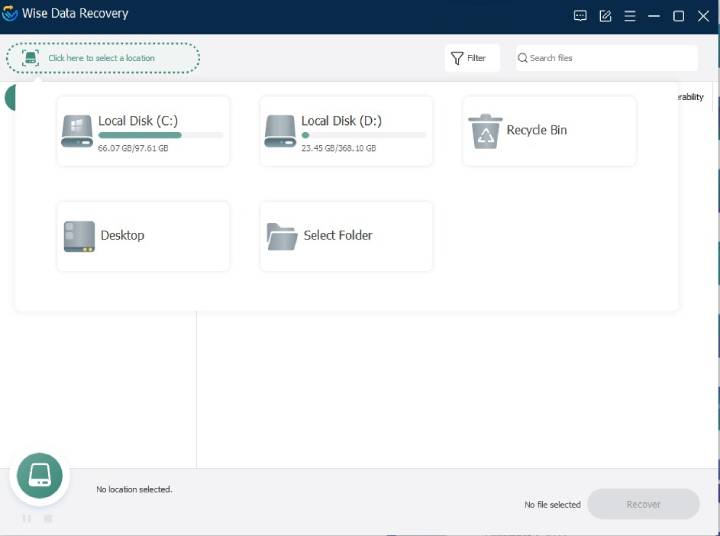
Task: Focus the Search files input field
Action: tap(607, 58)
